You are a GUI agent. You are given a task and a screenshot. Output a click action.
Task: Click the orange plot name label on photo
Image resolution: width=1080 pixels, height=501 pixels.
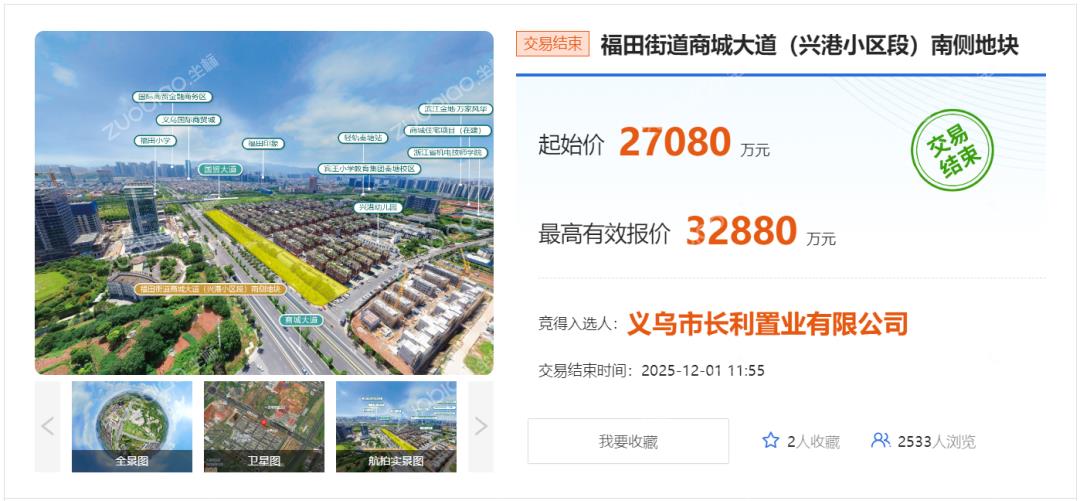click(x=210, y=289)
